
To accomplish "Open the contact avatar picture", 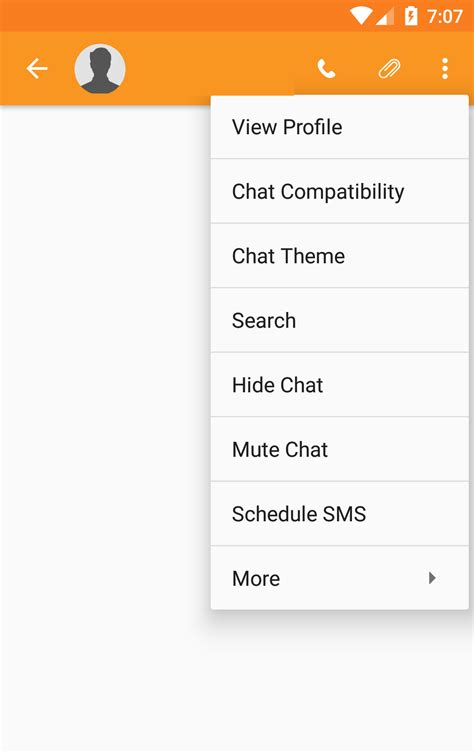I will tap(100, 69).
